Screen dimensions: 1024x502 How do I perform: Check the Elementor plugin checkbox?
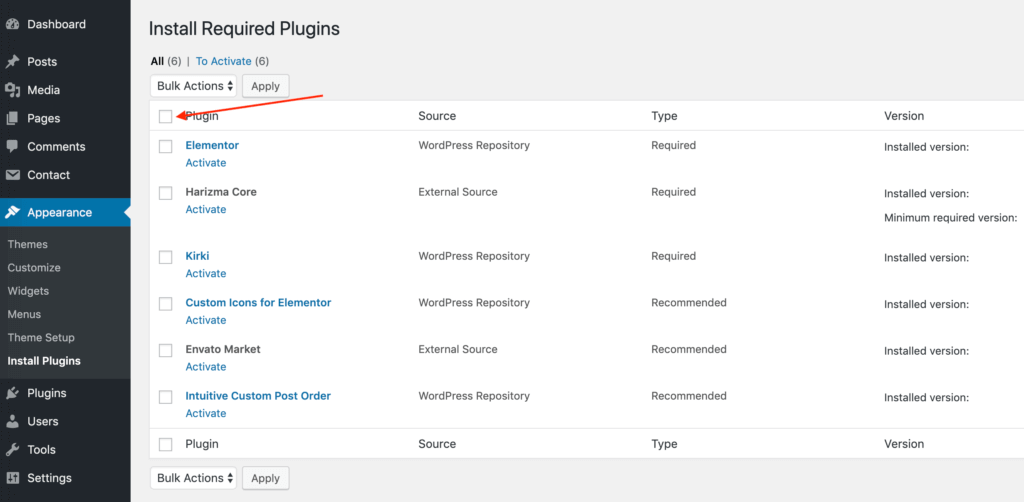point(166,146)
